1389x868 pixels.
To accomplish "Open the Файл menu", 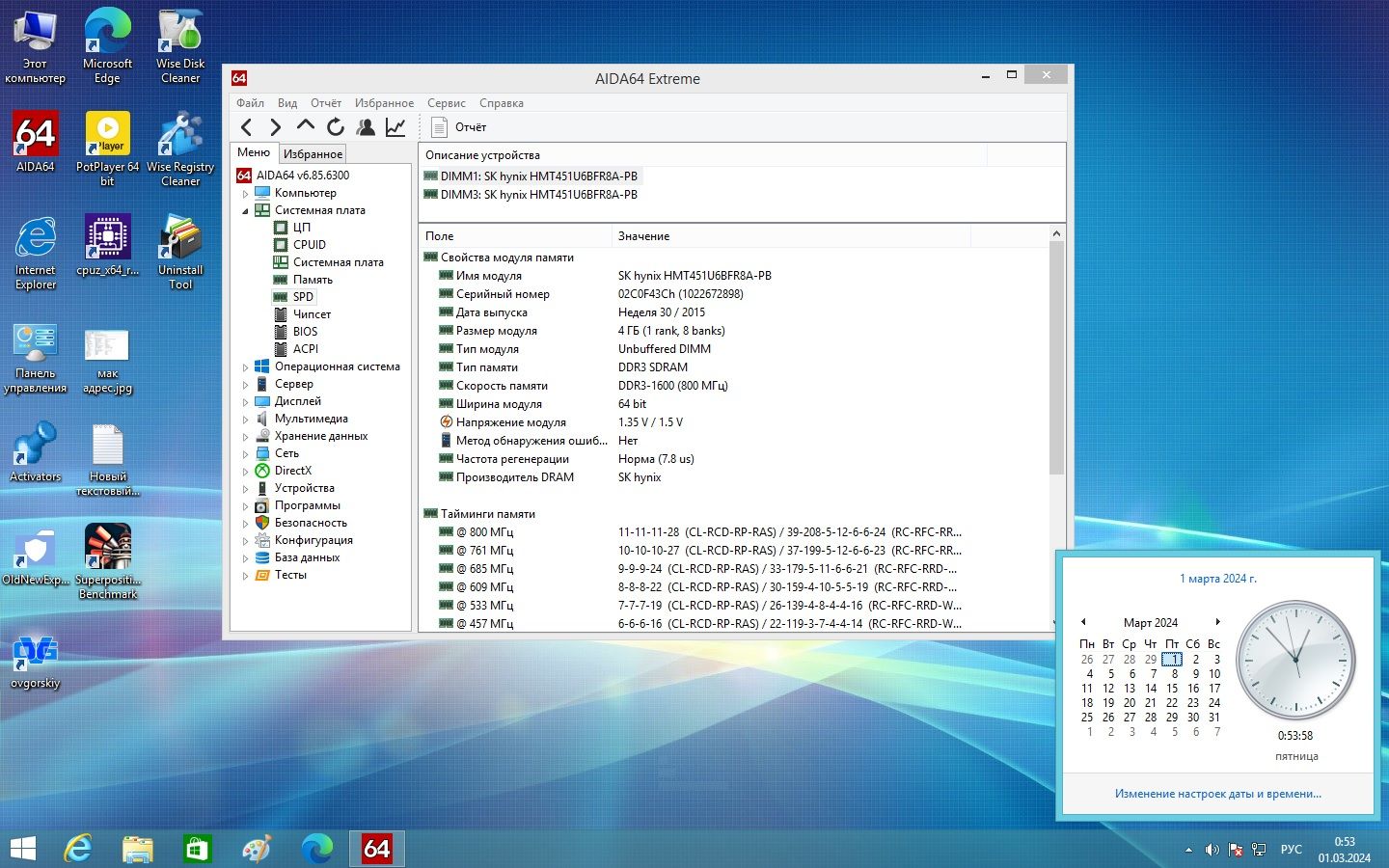I will pyautogui.click(x=250, y=103).
